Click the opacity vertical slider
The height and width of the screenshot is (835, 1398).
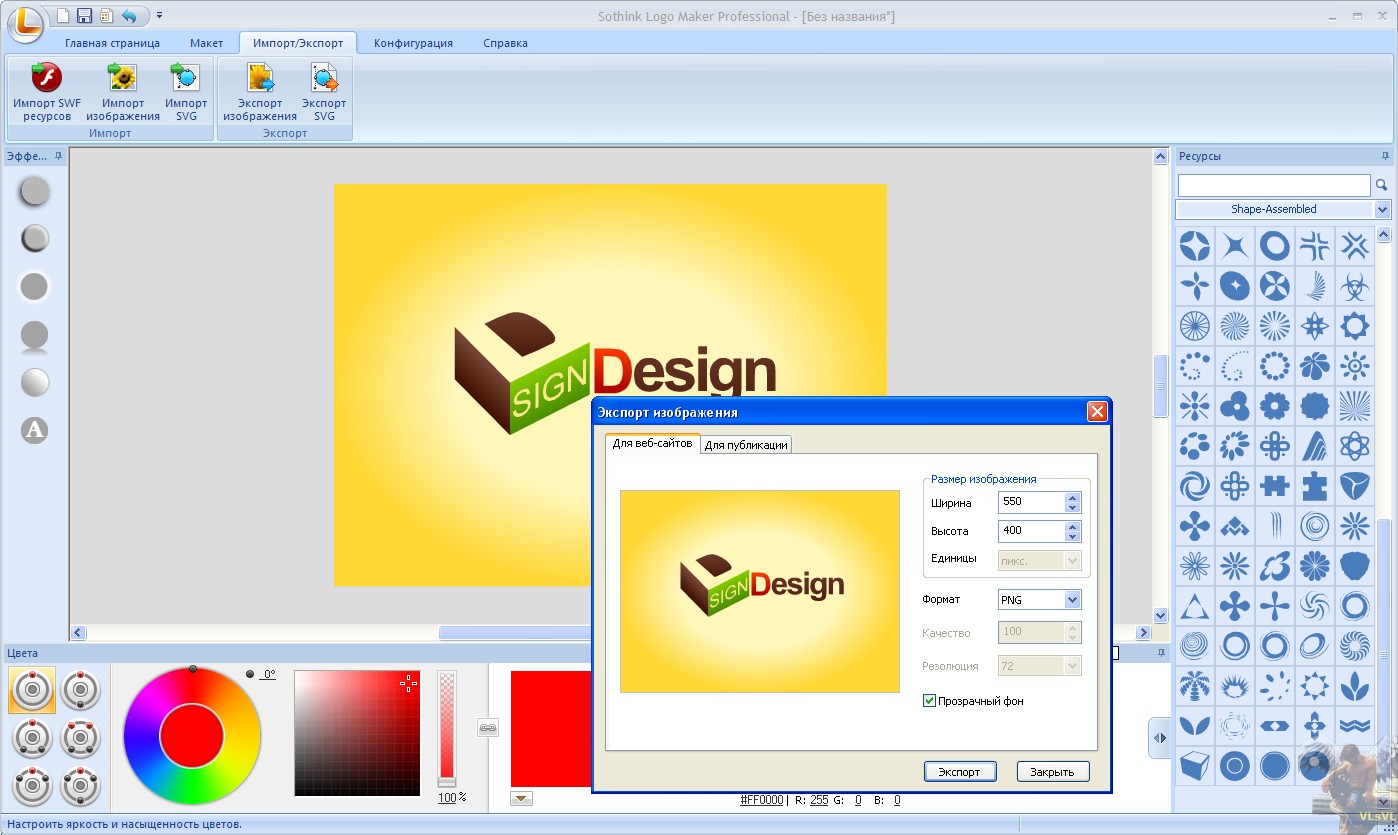447,728
